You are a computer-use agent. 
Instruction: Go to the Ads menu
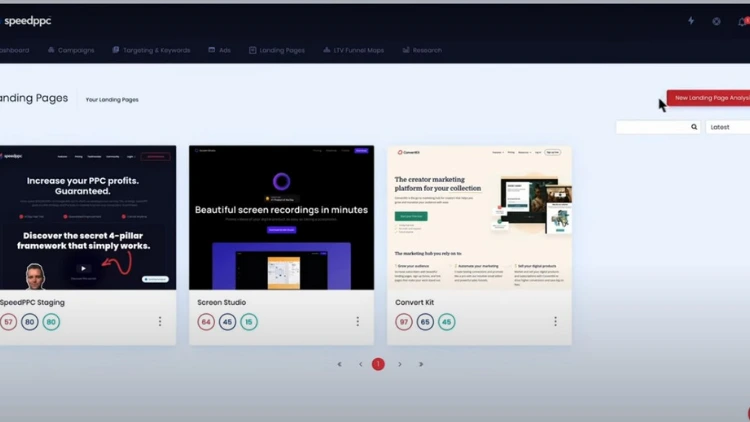pos(220,50)
